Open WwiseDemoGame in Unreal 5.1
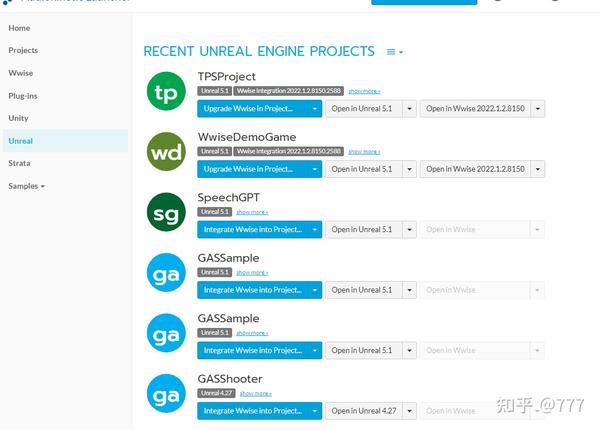600x430 pixels. tap(364, 169)
